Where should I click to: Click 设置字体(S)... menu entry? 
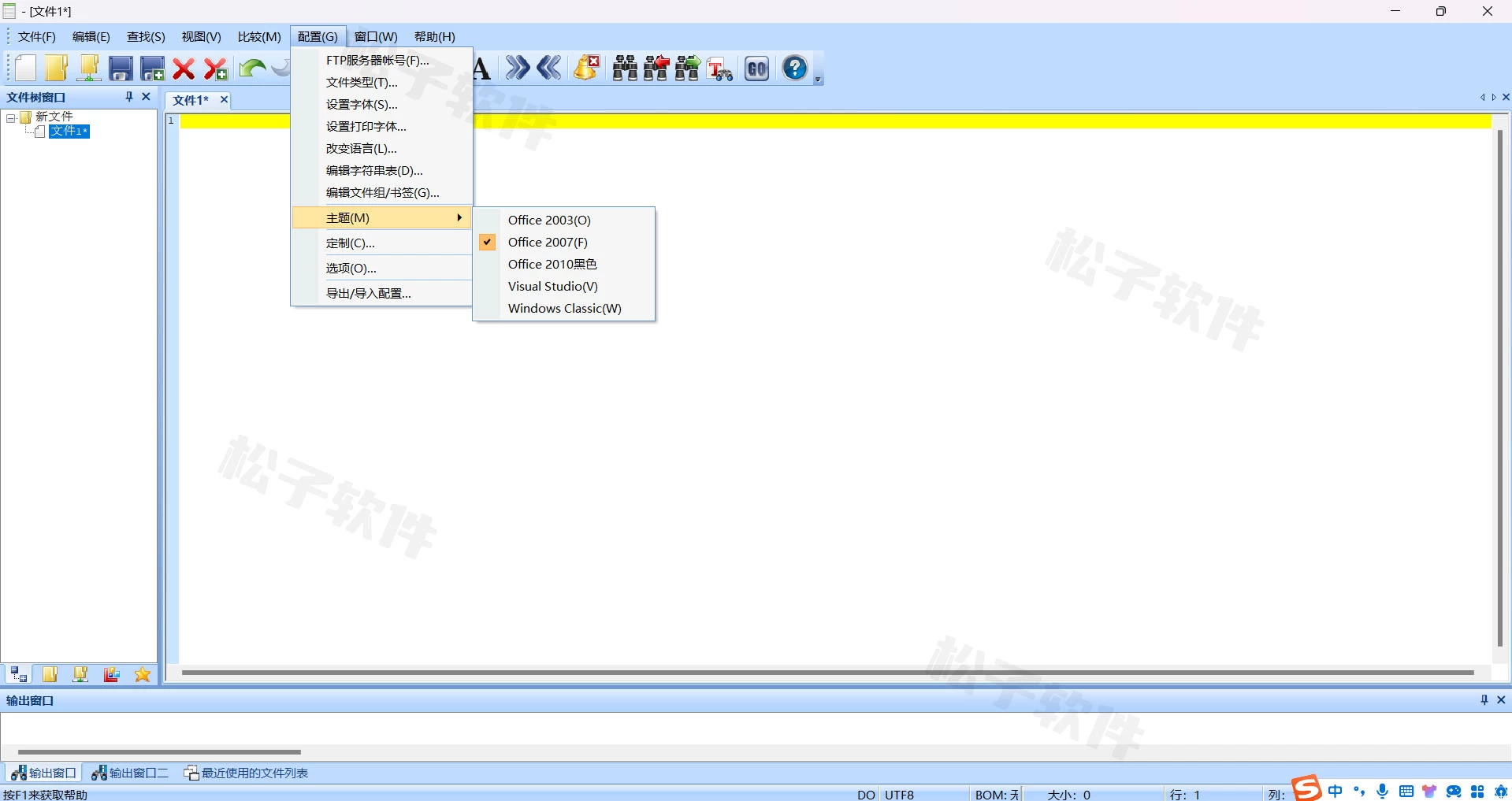point(382,104)
